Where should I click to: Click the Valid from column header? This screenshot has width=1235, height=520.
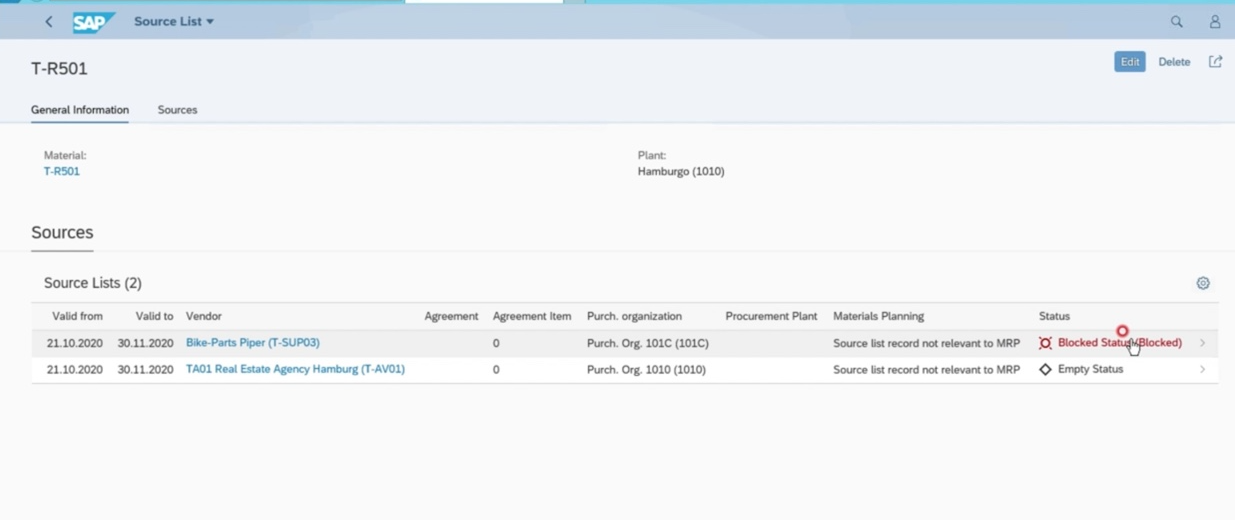tap(77, 316)
